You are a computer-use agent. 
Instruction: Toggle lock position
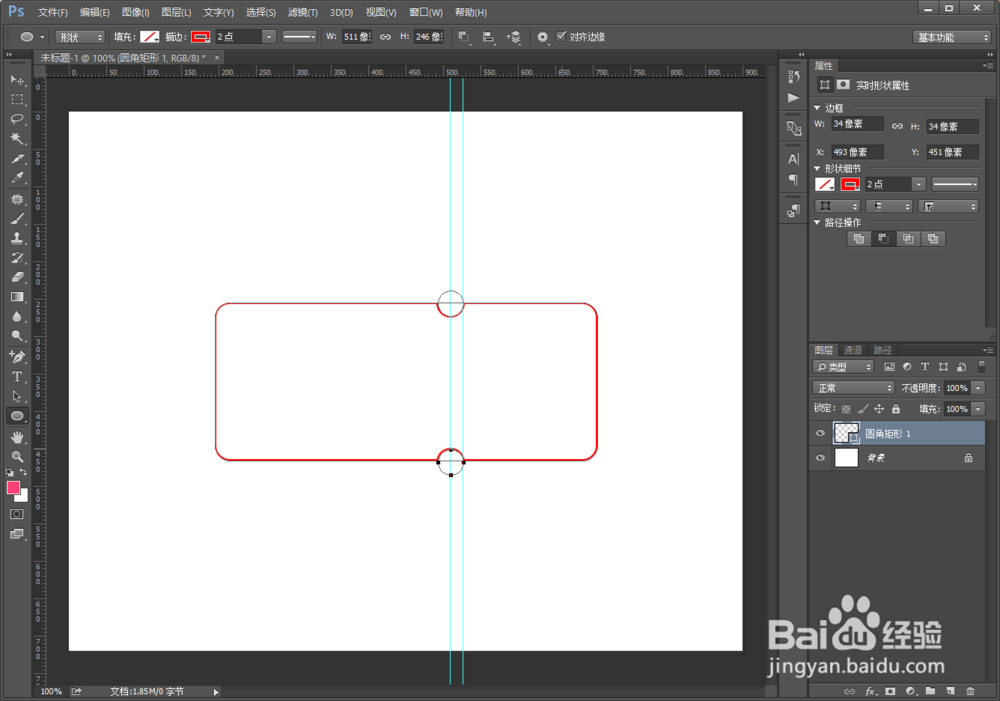pyautogui.click(x=879, y=409)
